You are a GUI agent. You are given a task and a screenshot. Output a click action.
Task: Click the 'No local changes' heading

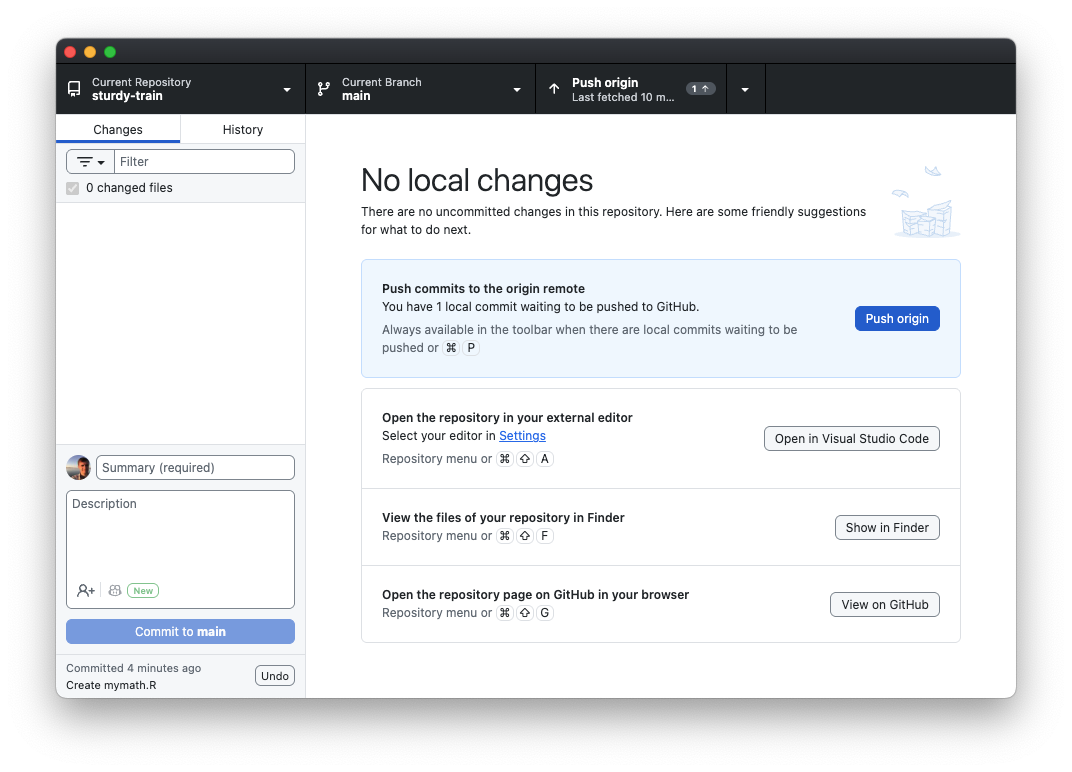coord(477,181)
